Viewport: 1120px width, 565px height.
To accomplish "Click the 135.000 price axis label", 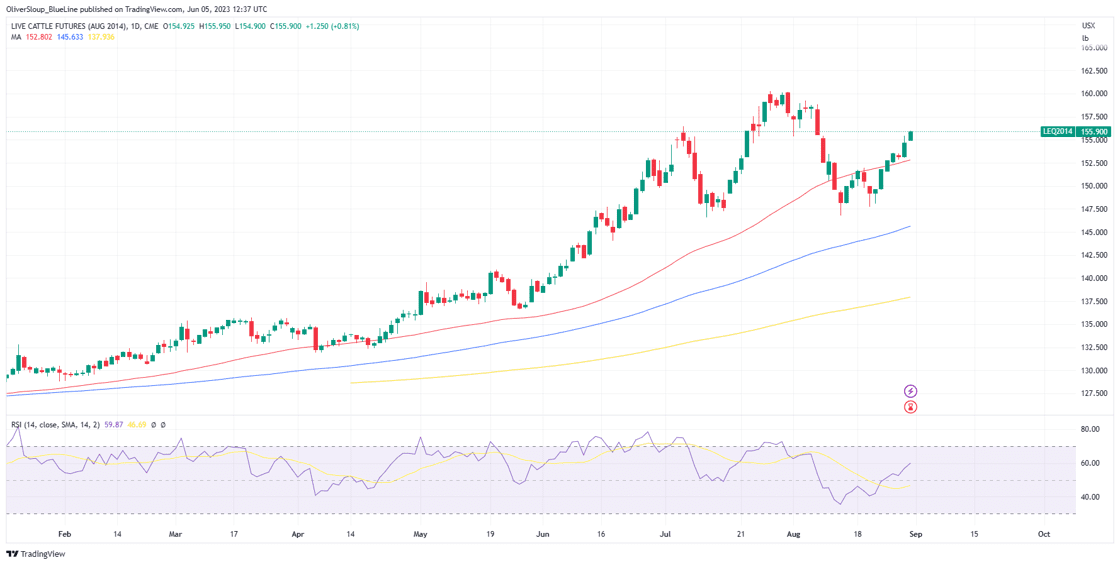I will click(1095, 324).
